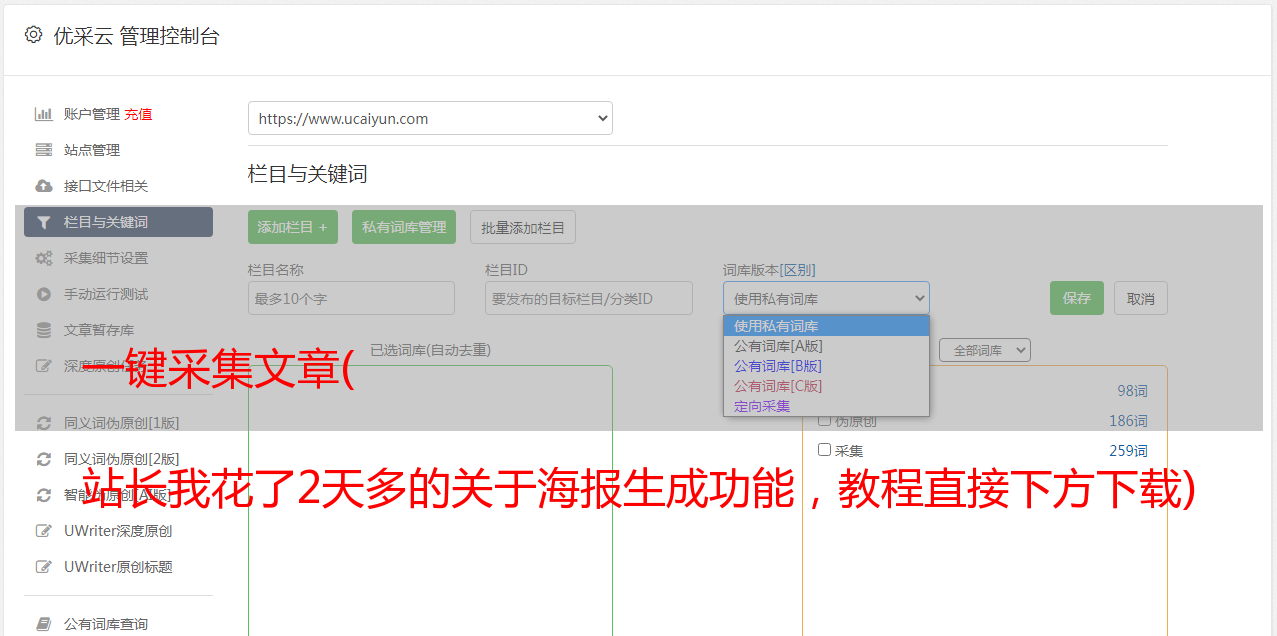Choose 使用私有词库 in the open dropdown list
Image resolution: width=1277 pixels, height=636 pixels.
[x=826, y=326]
